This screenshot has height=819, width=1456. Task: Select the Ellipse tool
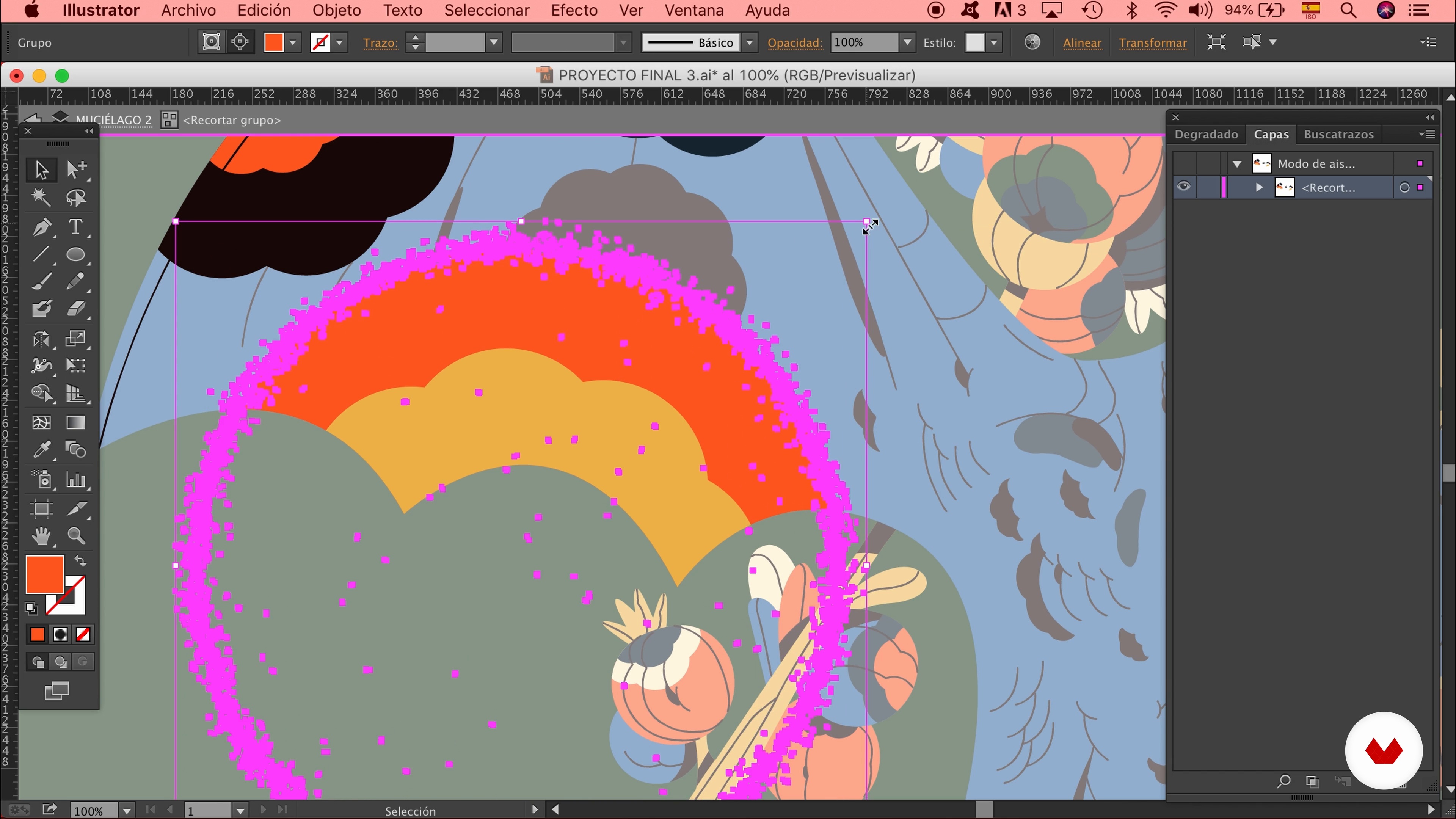pos(76,254)
